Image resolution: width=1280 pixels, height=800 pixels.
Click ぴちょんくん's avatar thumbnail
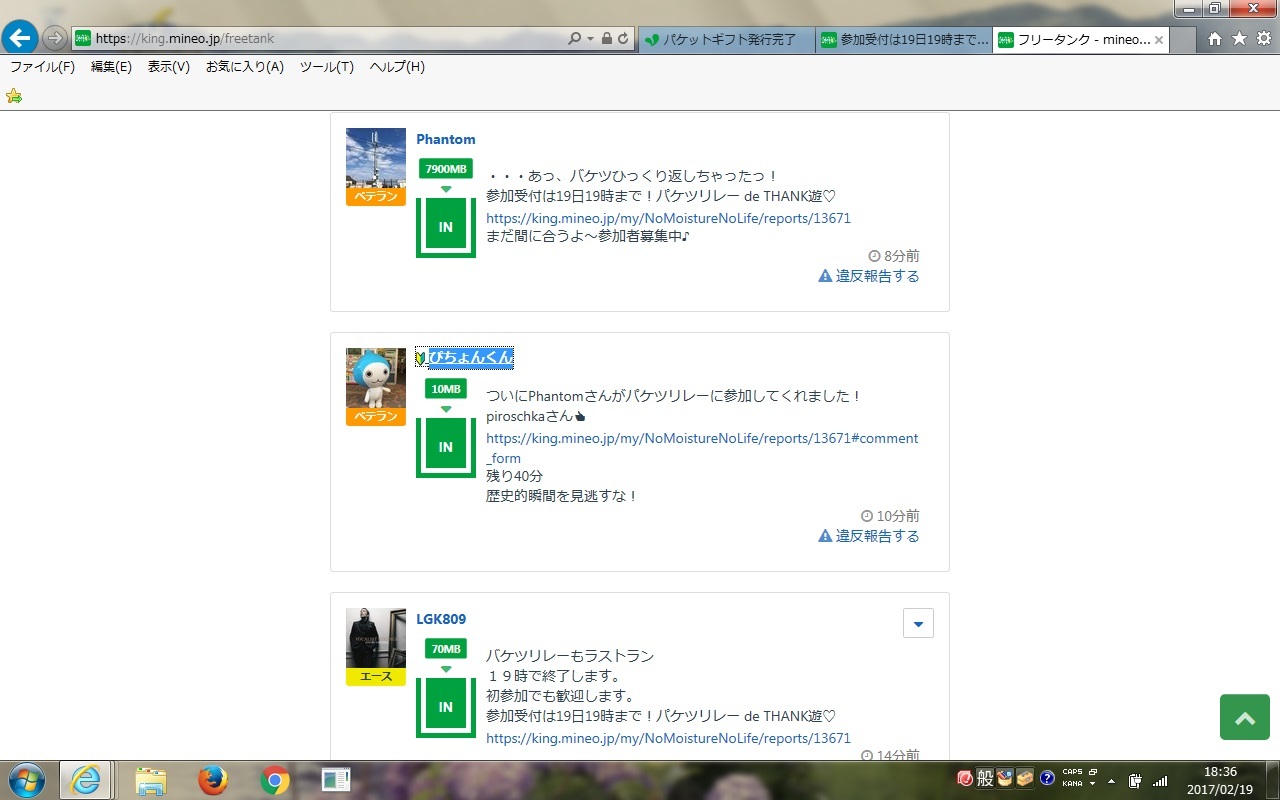pos(376,378)
